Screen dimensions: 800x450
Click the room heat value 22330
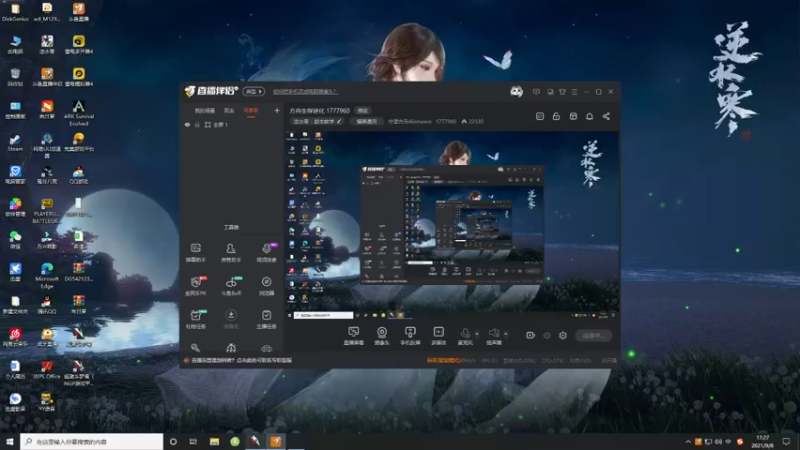pyautogui.click(x=472, y=121)
